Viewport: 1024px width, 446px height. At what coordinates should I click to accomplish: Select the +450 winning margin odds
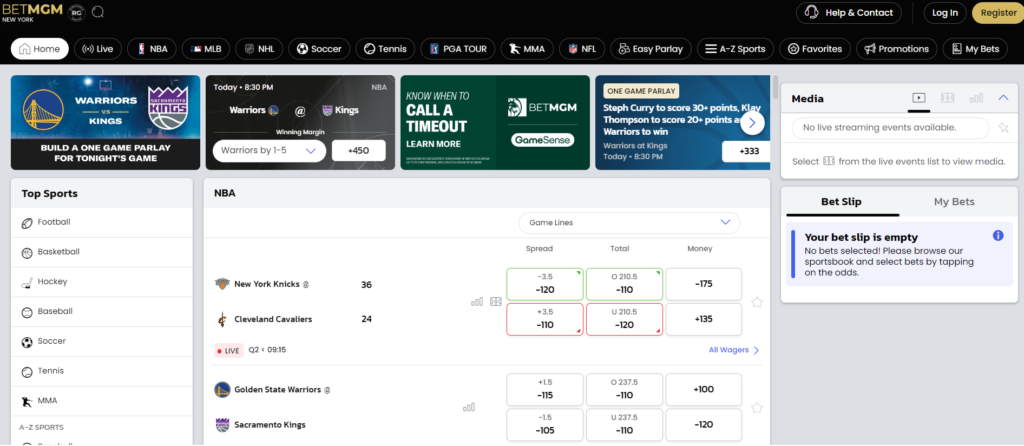(359, 150)
